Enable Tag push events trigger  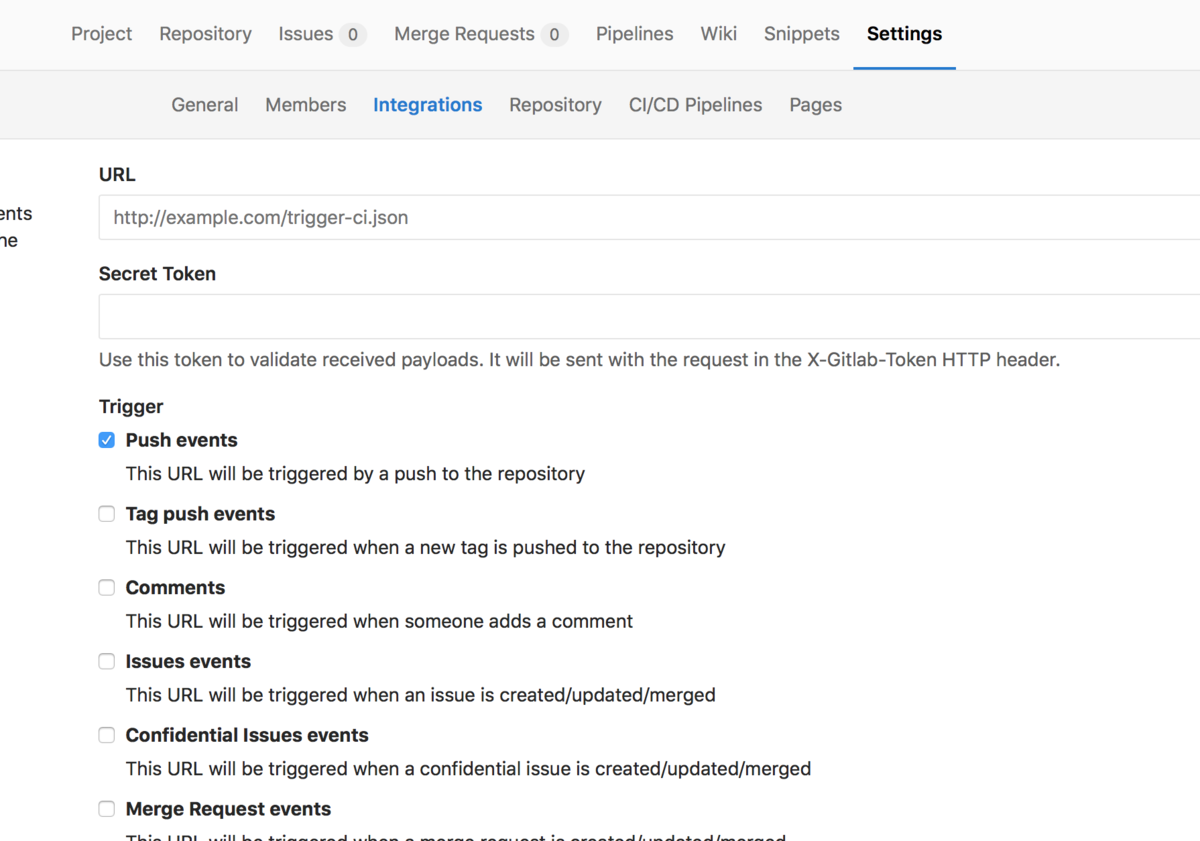point(107,514)
